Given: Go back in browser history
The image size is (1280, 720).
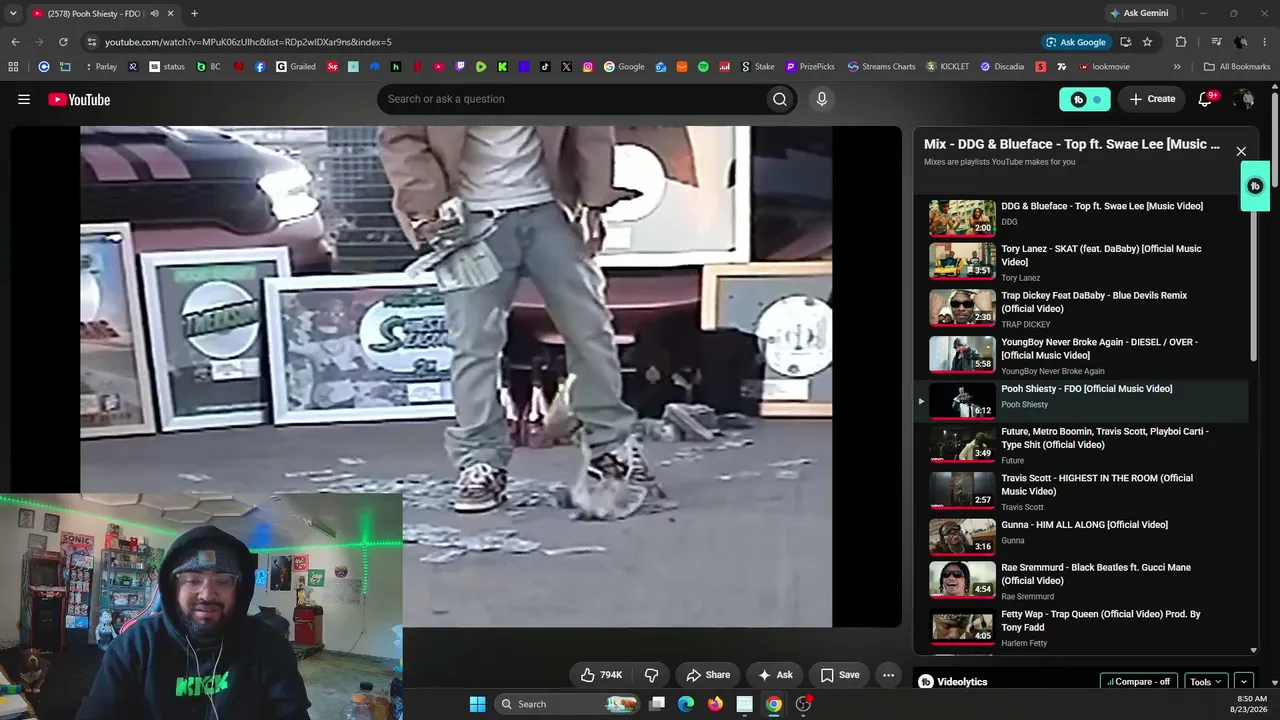Looking at the screenshot, I should pyautogui.click(x=15, y=42).
